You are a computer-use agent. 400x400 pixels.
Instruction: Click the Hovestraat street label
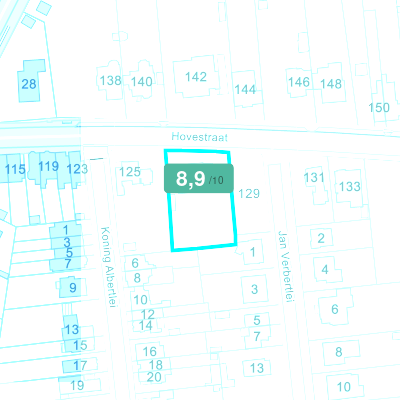[199, 137]
